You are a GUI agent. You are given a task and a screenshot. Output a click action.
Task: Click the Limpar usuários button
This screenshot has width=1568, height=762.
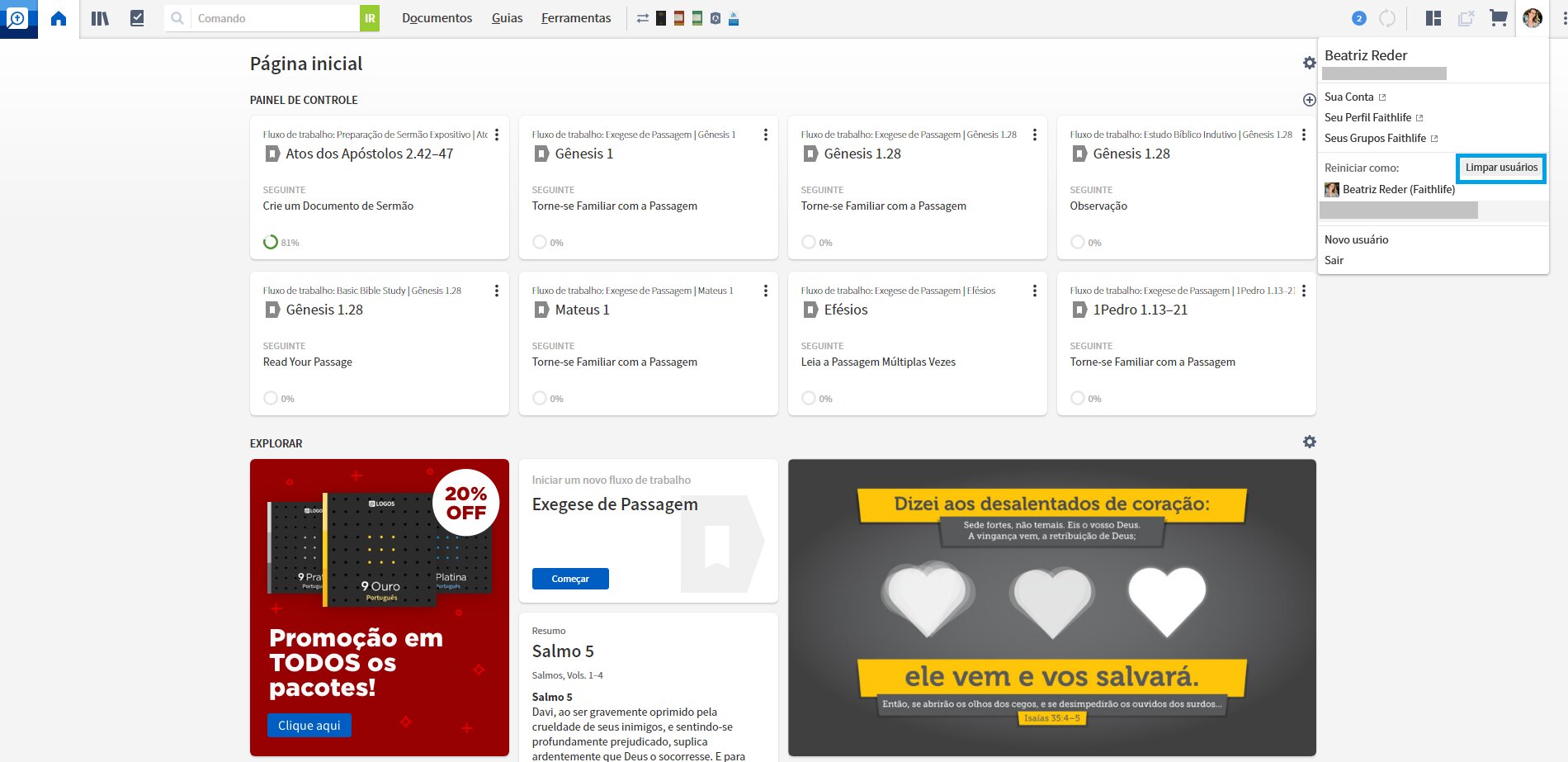tap(1501, 168)
